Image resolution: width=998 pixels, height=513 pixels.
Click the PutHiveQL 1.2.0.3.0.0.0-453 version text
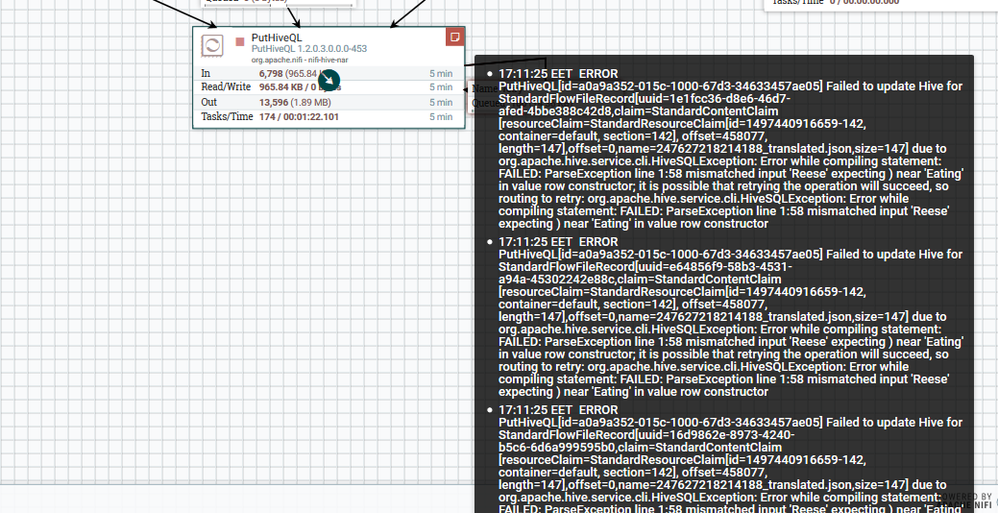click(309, 49)
